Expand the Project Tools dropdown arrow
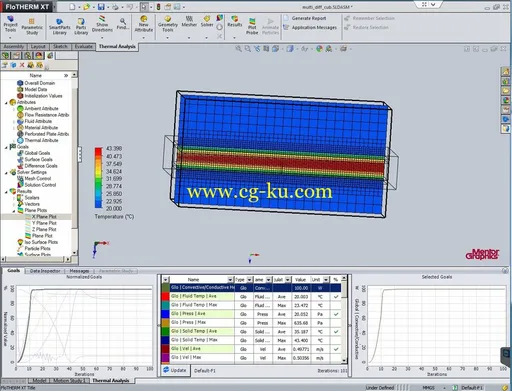 (10, 37)
